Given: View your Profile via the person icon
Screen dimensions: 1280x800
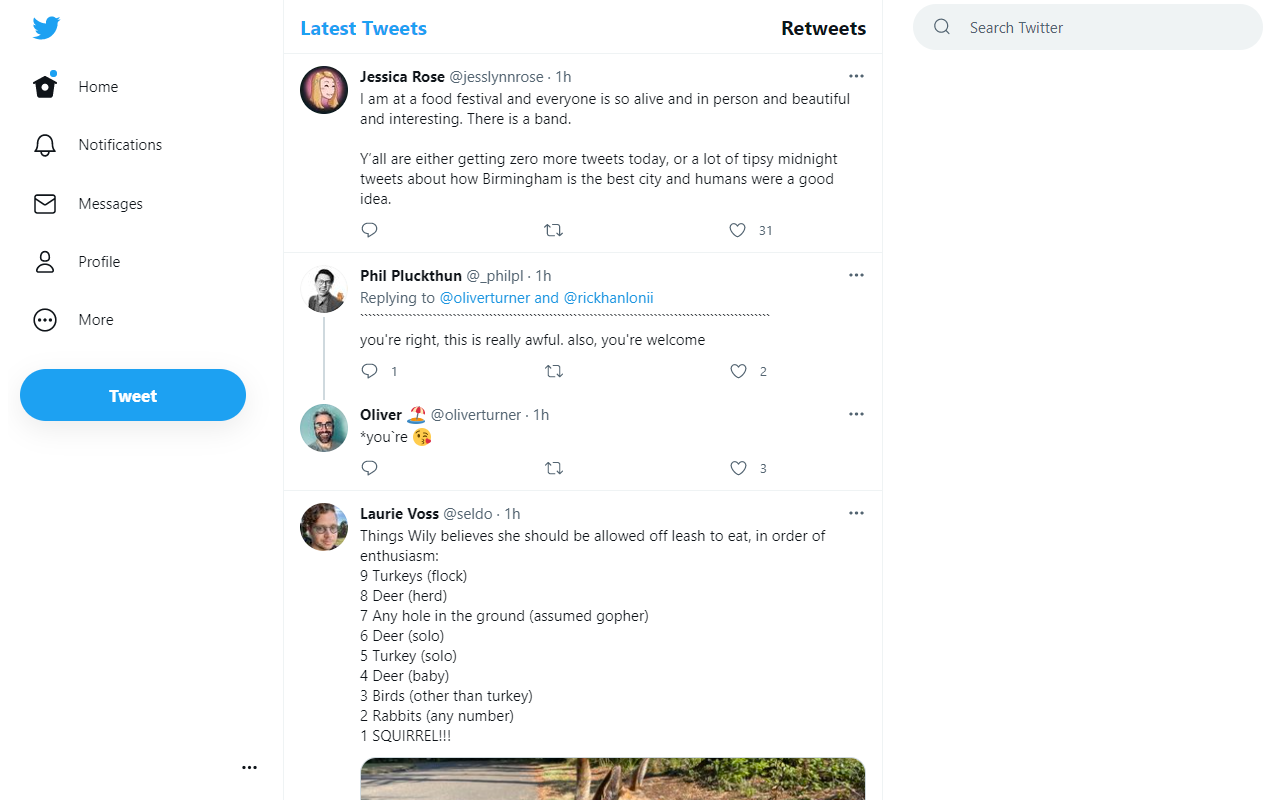Looking at the screenshot, I should 45,261.
